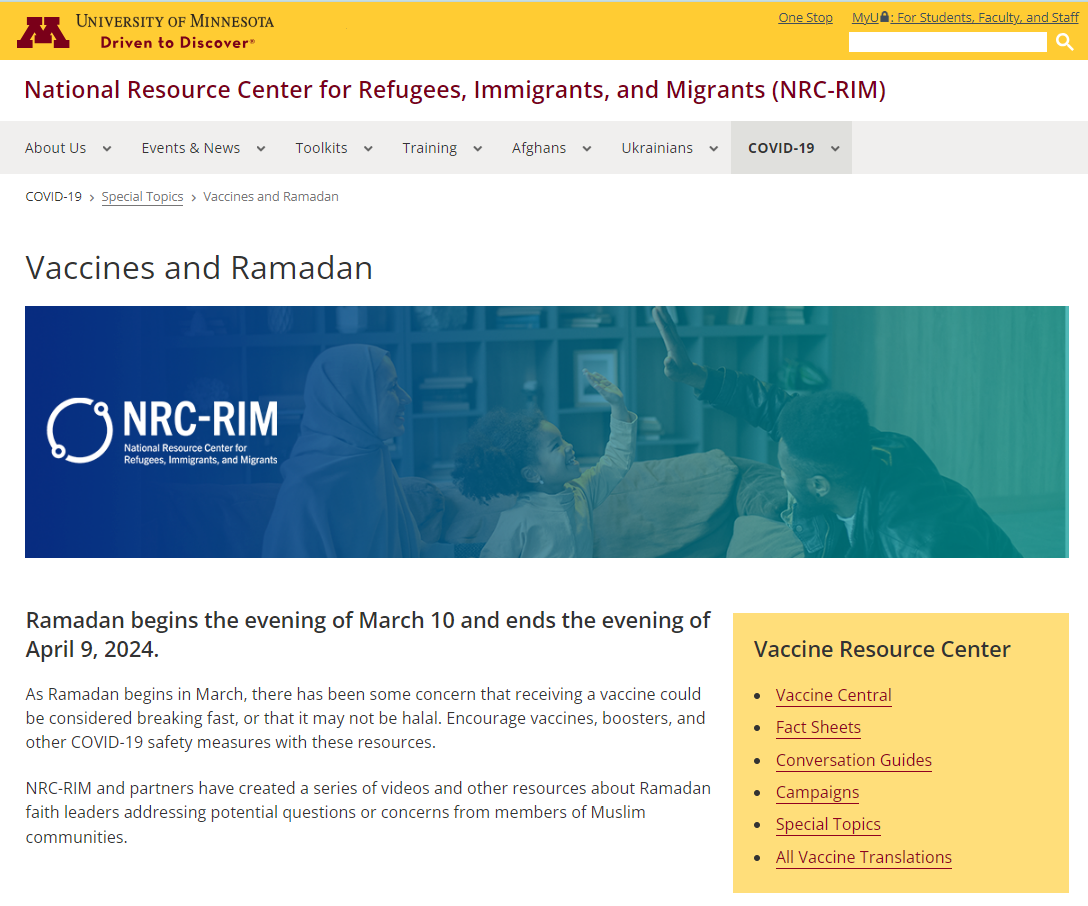Screen dimensions: 1088x906
Task: Click the breadcrumb separator arrow after COVID-19
Action: pos(90,197)
